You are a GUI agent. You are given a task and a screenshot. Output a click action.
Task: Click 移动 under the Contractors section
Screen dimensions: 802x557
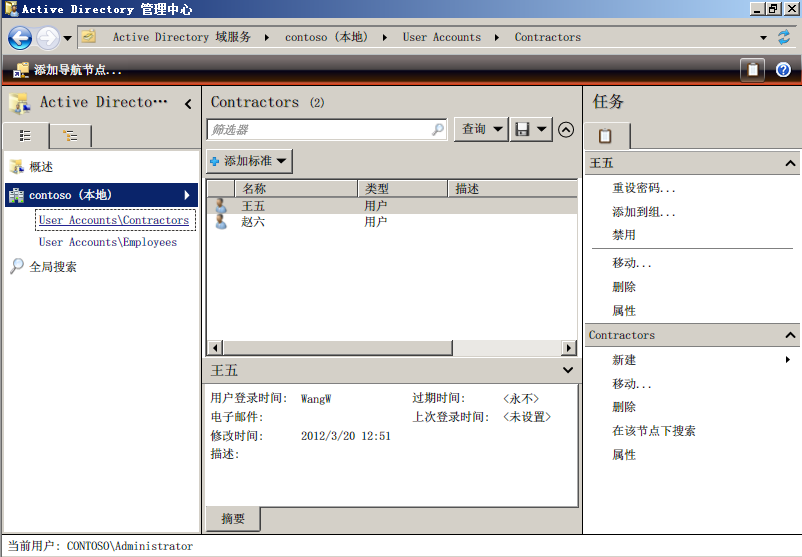(632, 384)
